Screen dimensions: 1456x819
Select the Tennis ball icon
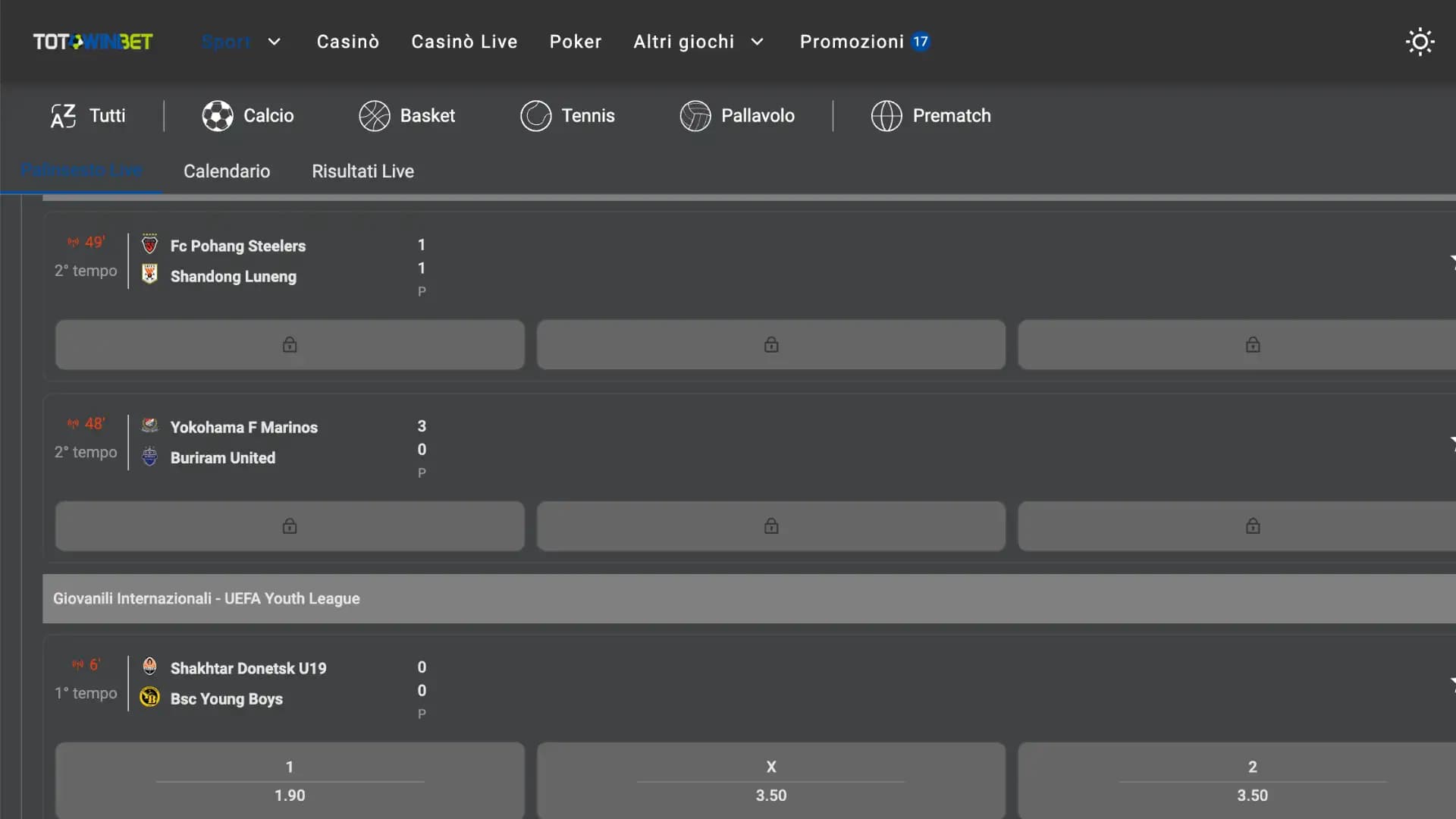[535, 116]
